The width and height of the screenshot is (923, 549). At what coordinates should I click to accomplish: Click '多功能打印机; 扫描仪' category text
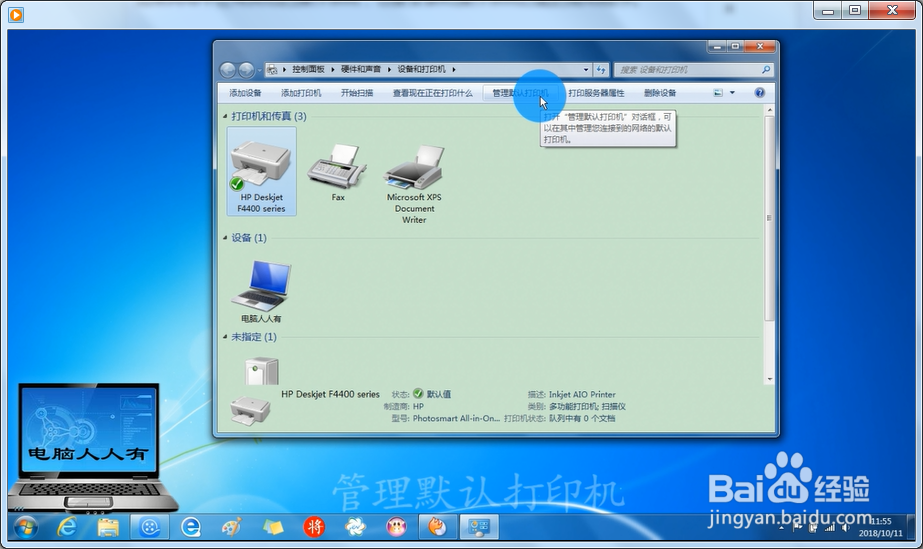(x=587, y=407)
